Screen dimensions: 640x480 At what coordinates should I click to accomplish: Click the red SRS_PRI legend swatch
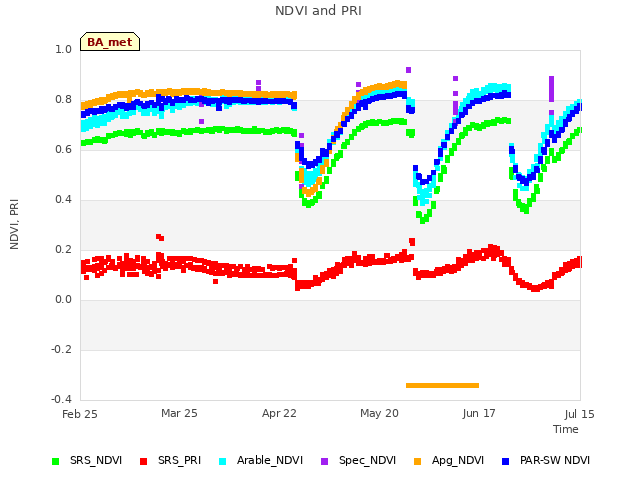(x=143, y=461)
